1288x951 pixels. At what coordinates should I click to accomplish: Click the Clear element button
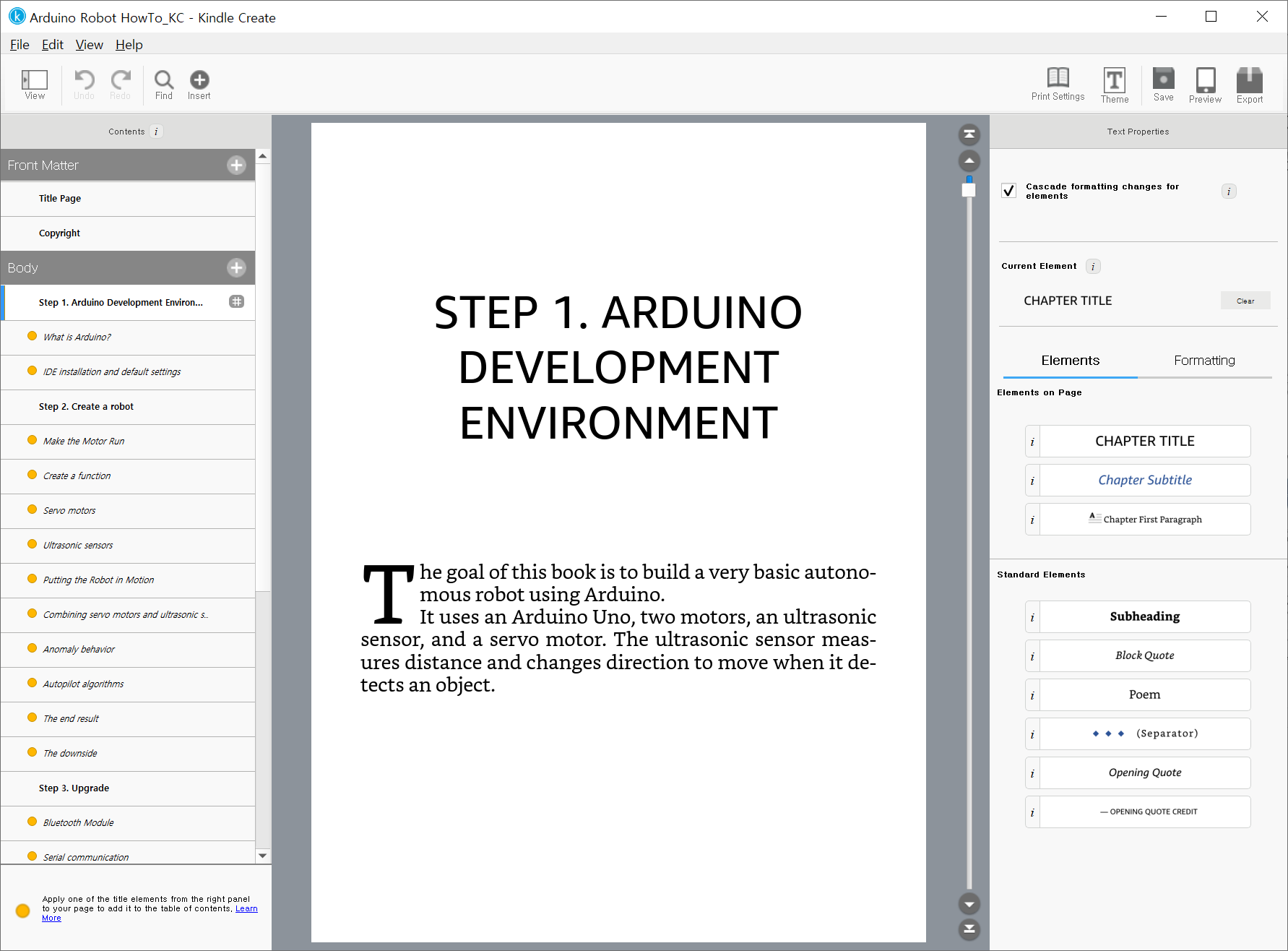1245,301
